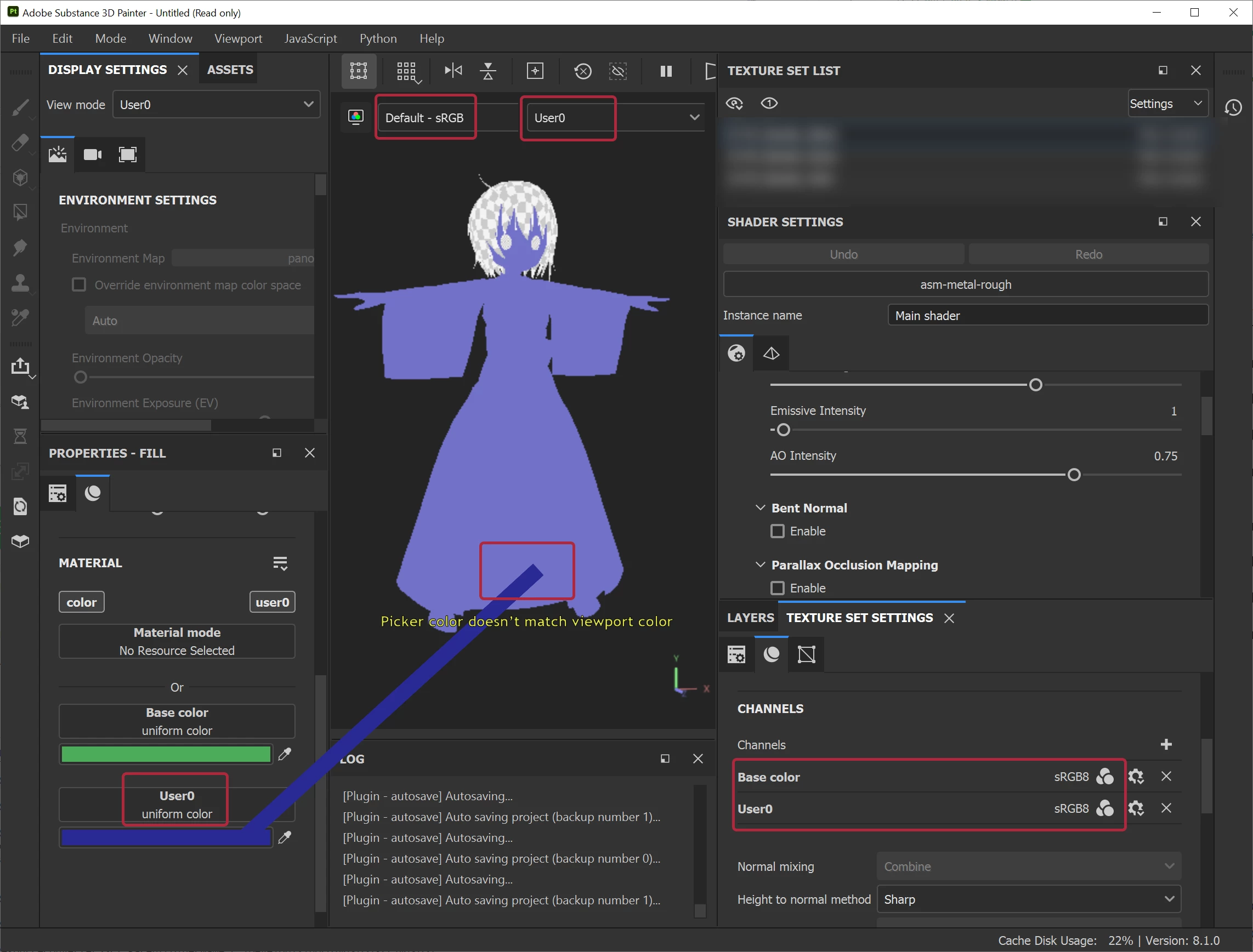Viewport: 1253px width, 952px height.
Task: Expand Height to normal method dropdown
Action: pyautogui.click(x=1029, y=899)
